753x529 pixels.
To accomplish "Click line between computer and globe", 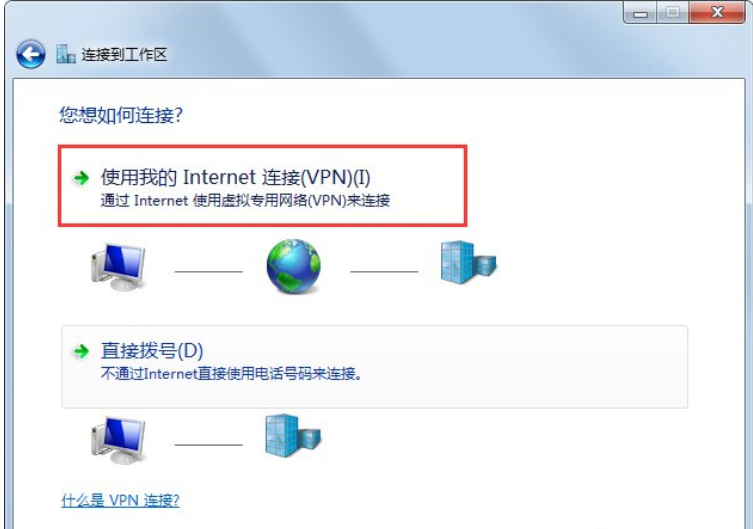I will [208, 272].
